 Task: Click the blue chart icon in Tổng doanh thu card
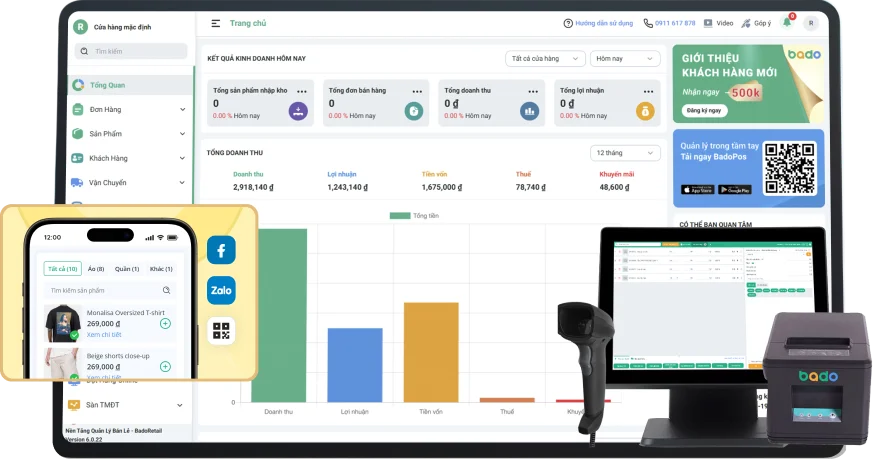(529, 111)
